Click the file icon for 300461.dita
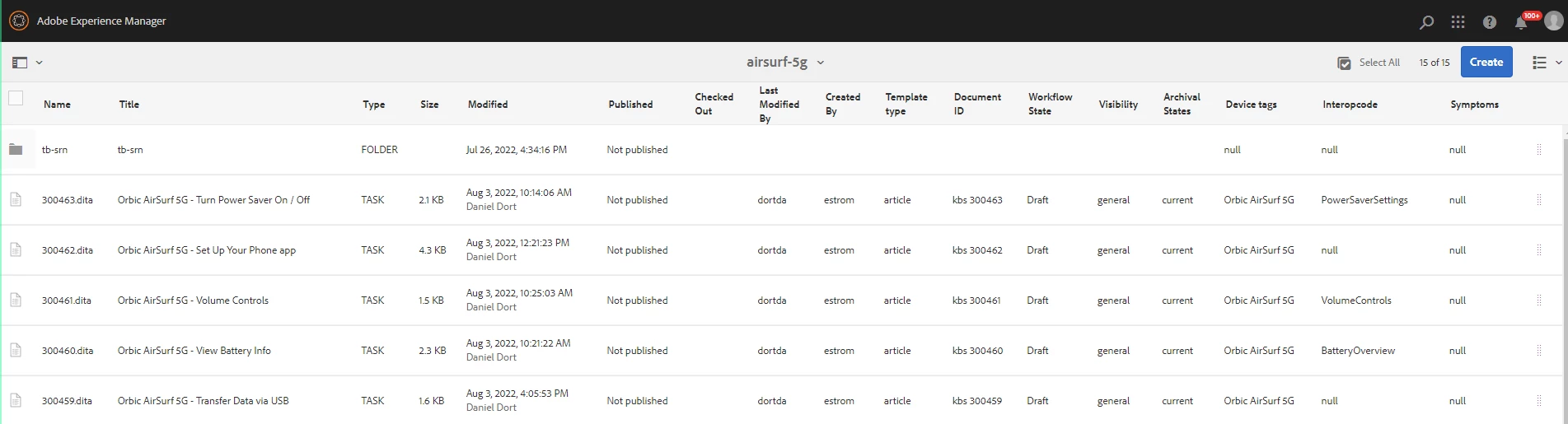 (x=16, y=300)
